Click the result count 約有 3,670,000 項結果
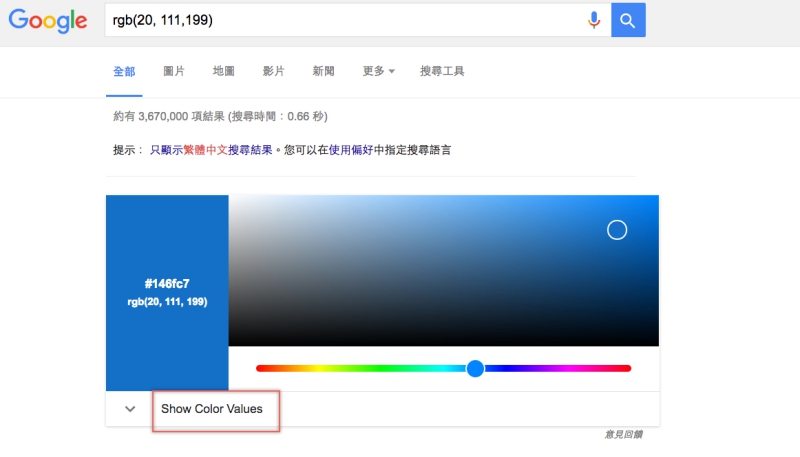 click(x=169, y=116)
